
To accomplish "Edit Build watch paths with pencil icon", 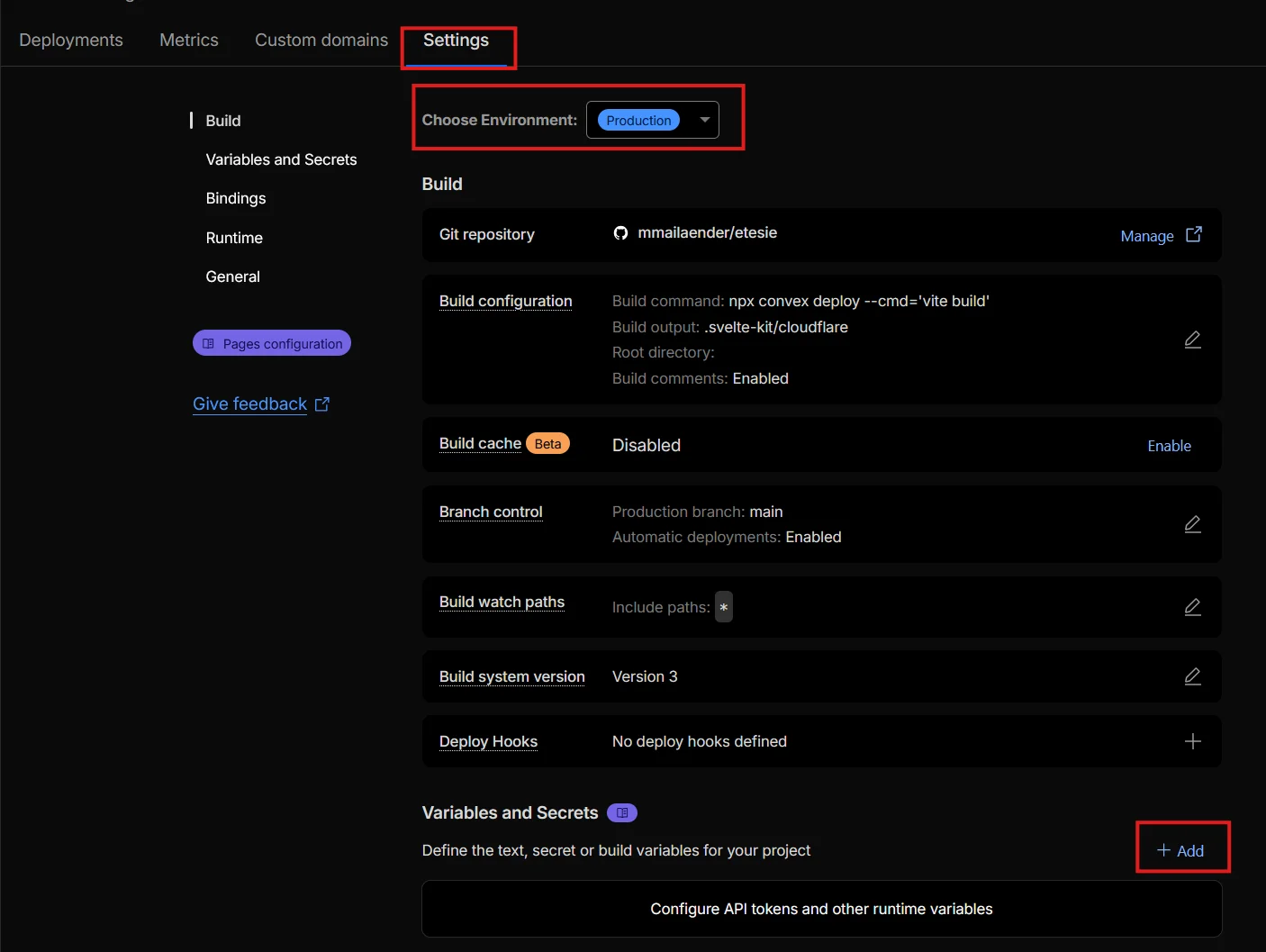I will click(1193, 607).
